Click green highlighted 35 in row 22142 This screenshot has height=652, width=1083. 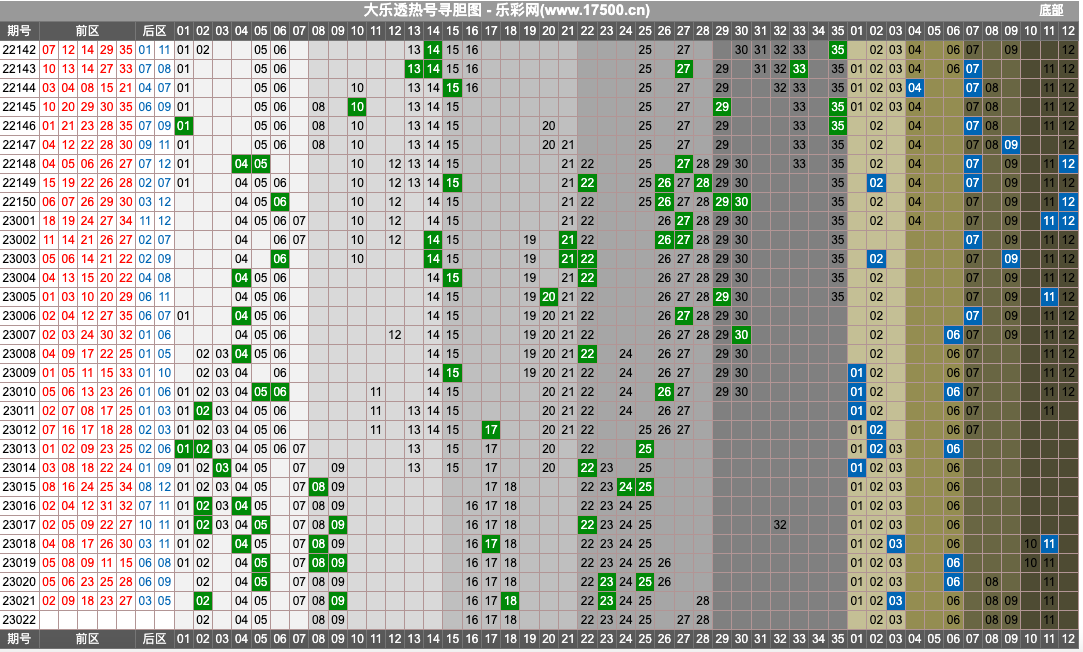838,50
